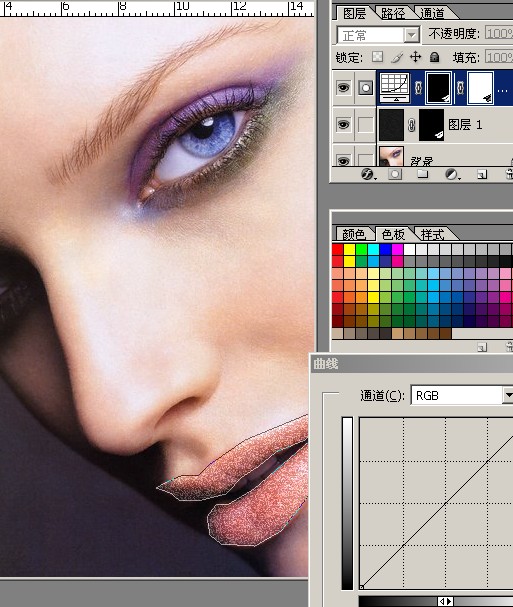513x607 pixels.
Task: Pick the pure red swatch
Action: (x=338, y=249)
